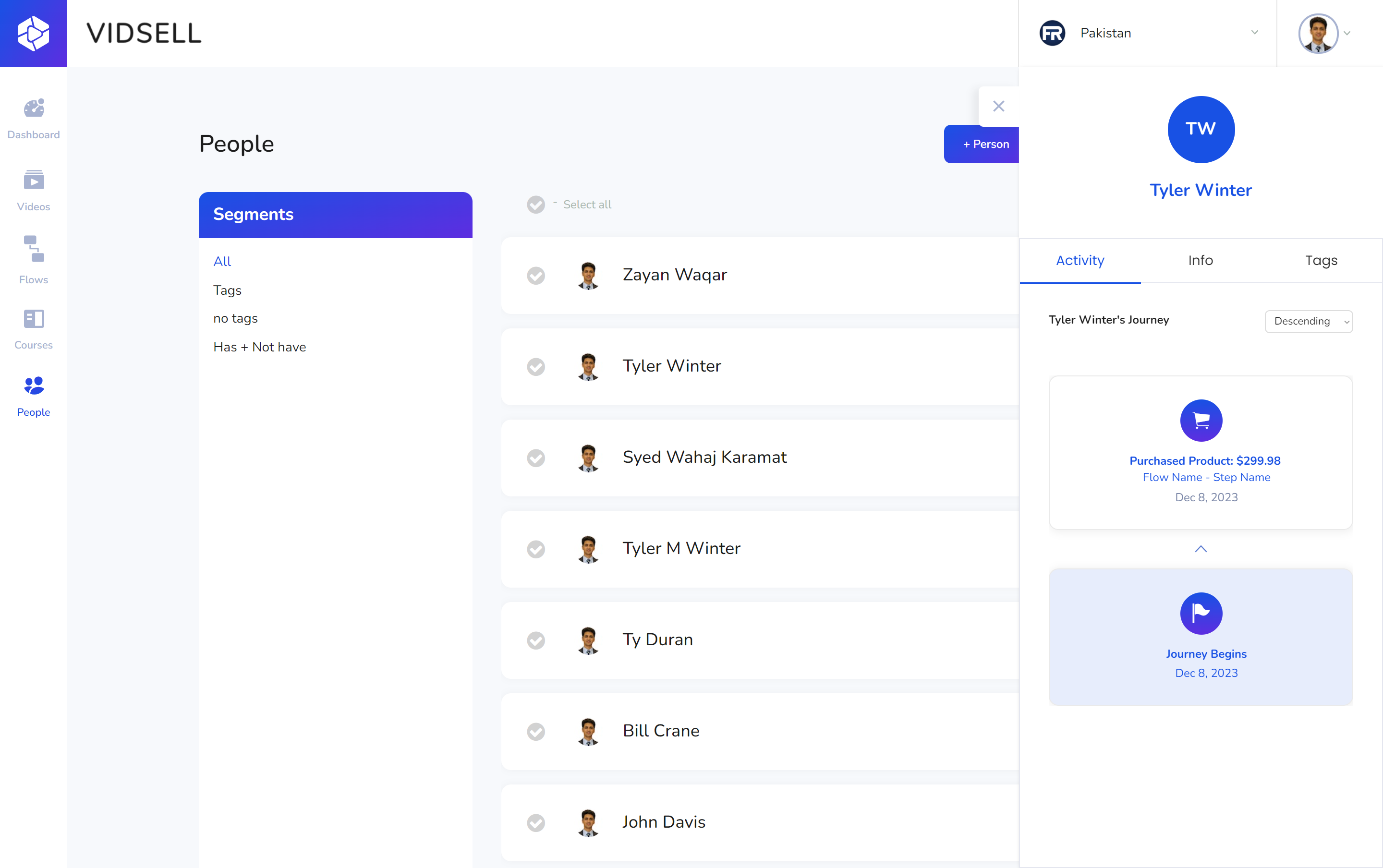This screenshot has width=1383, height=868.
Task: Select the no tags segment
Action: pyautogui.click(x=235, y=319)
